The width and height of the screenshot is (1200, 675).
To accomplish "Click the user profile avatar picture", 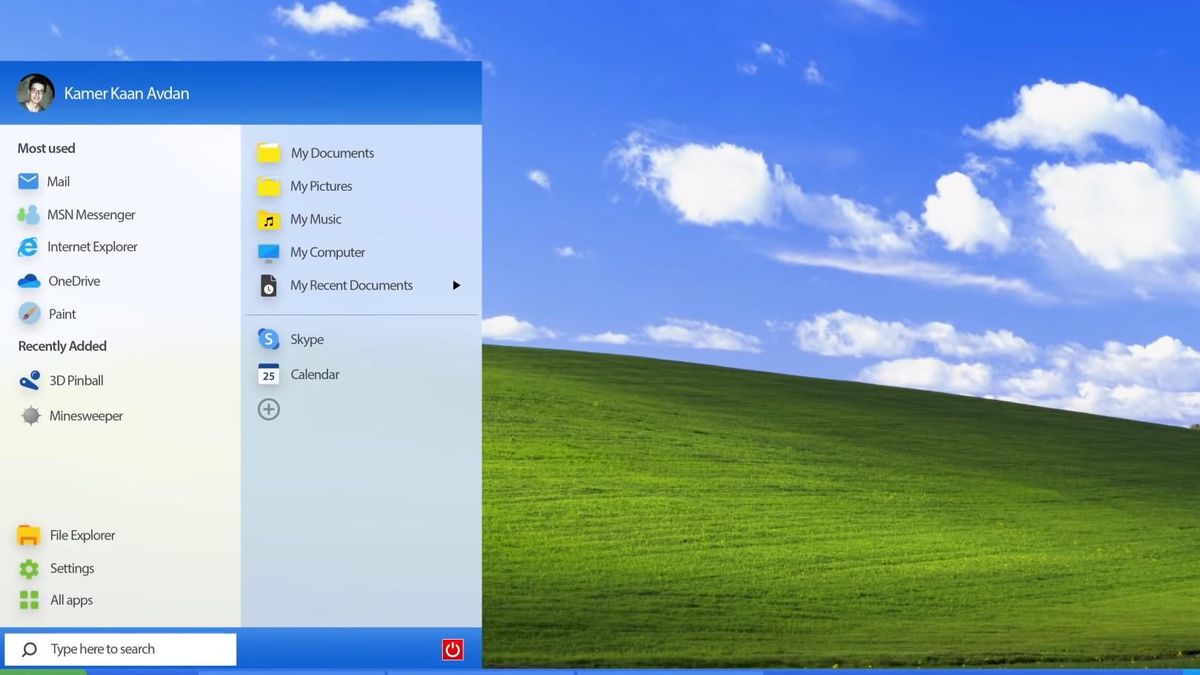I will point(35,93).
